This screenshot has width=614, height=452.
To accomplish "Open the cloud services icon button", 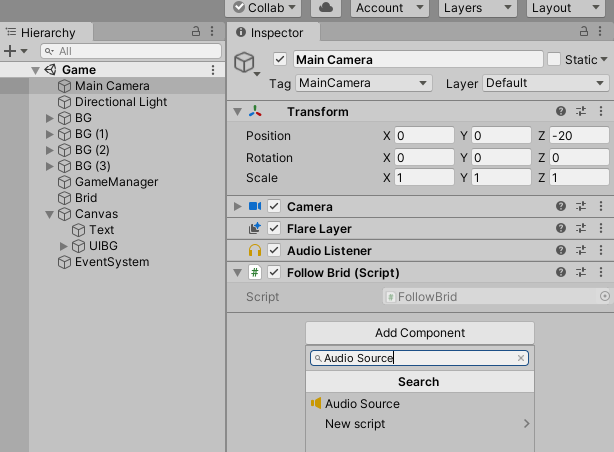I will (x=326, y=8).
